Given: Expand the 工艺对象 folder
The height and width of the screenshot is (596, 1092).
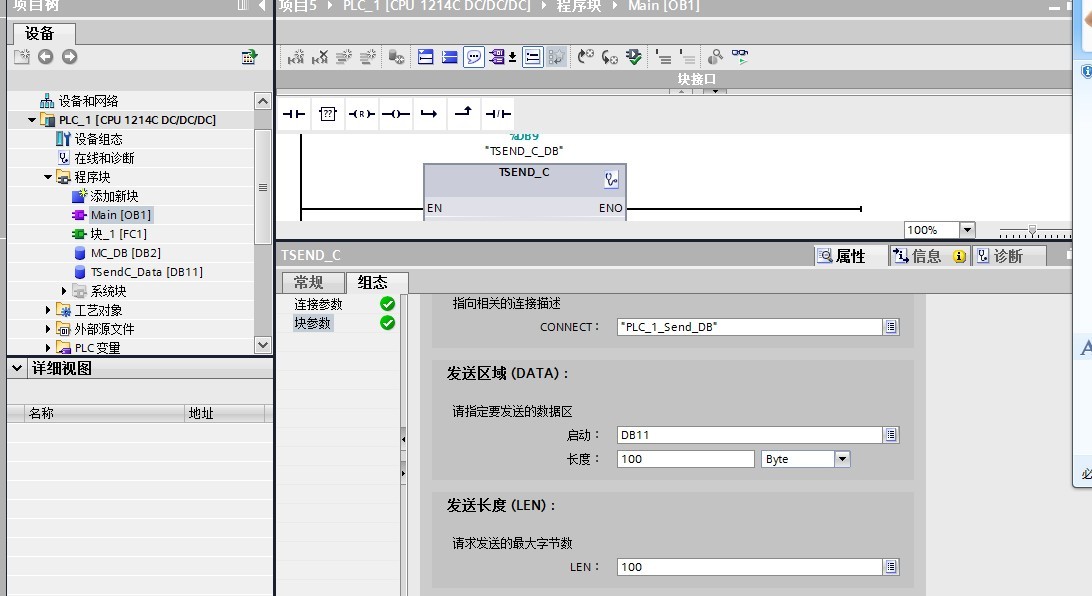Looking at the screenshot, I should pos(47,310).
